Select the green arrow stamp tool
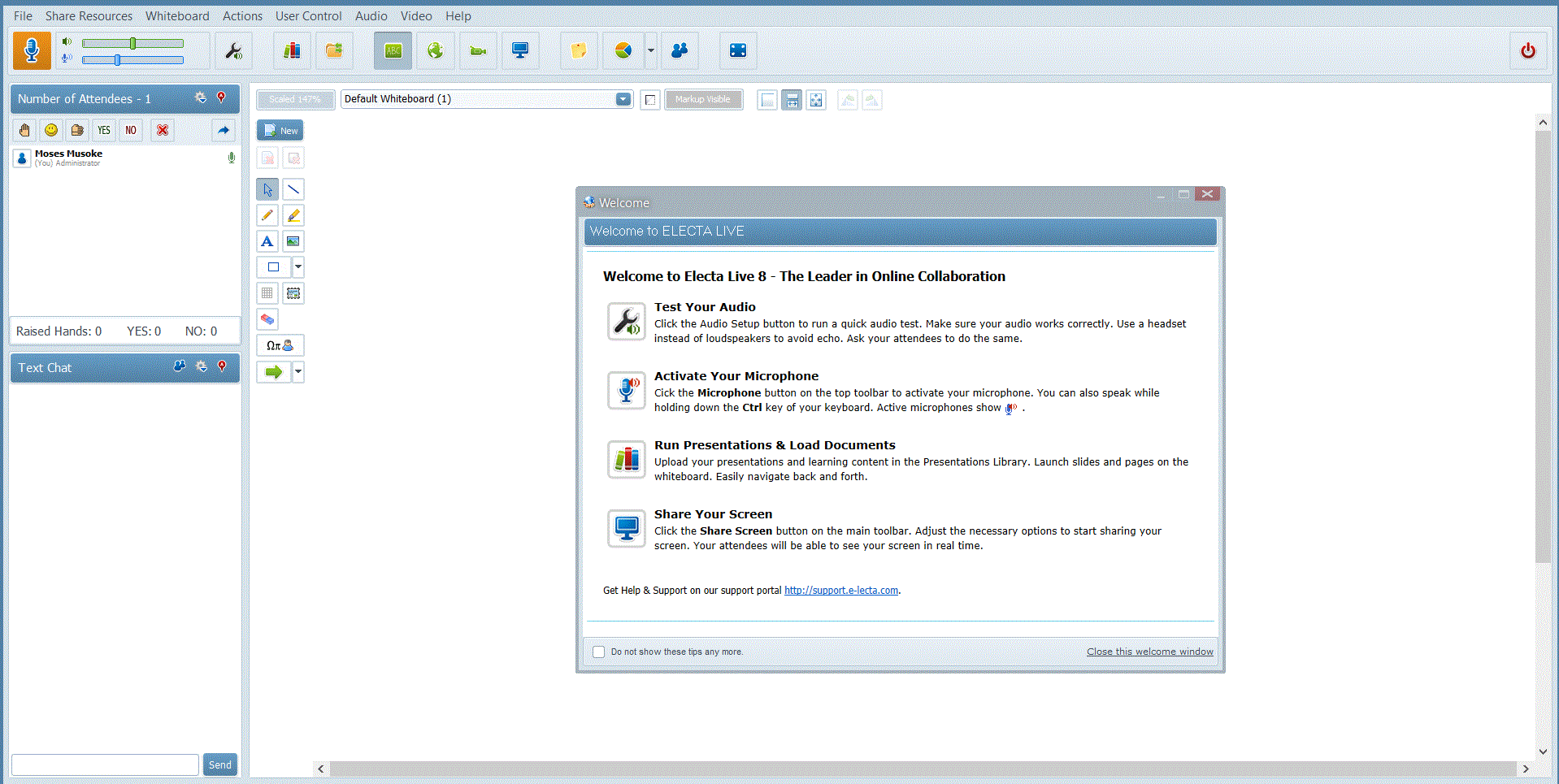Screen dimensions: 1559x784 (274, 372)
